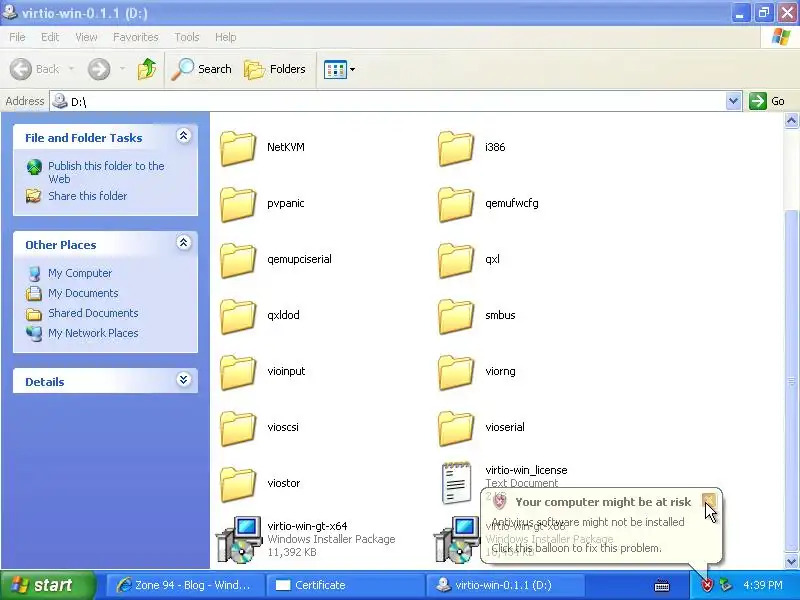Toggle the Folders pane button

click(275, 69)
